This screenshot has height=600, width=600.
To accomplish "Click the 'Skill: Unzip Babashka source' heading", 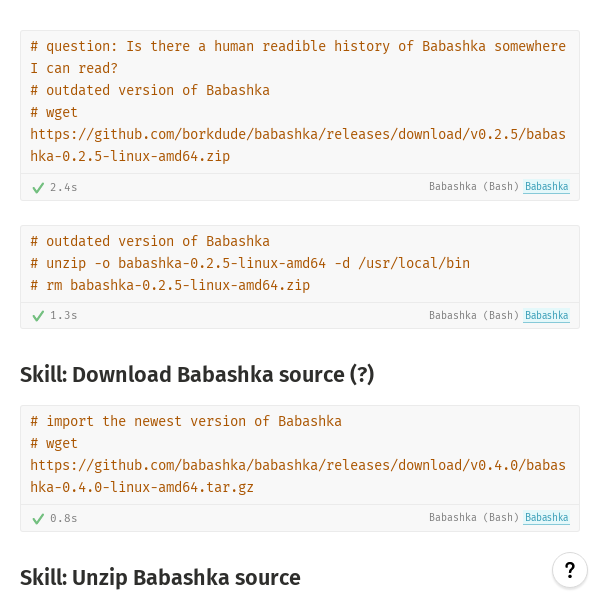I will click(160, 578).
